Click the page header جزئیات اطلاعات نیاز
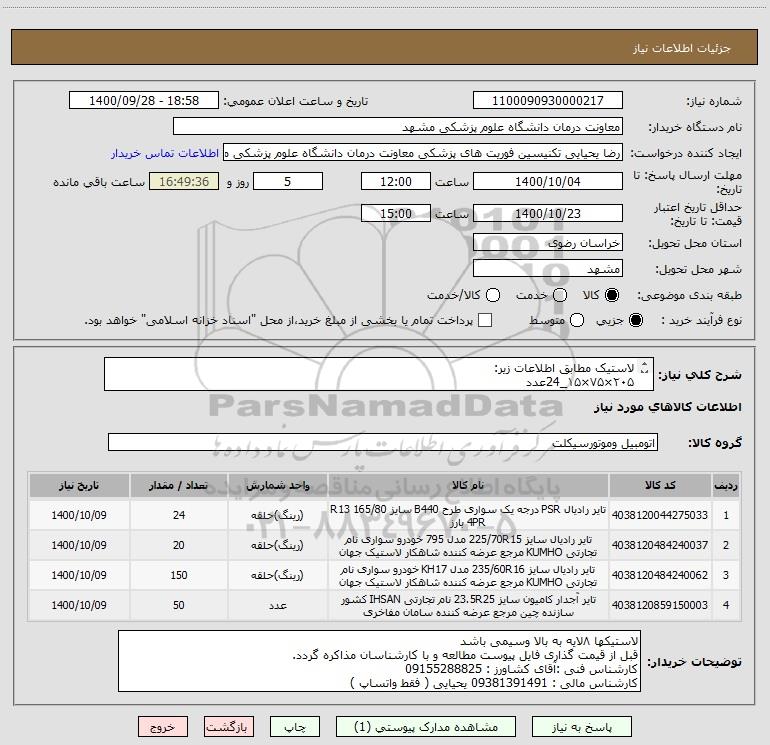This screenshot has height=745, width=770. tap(682, 48)
